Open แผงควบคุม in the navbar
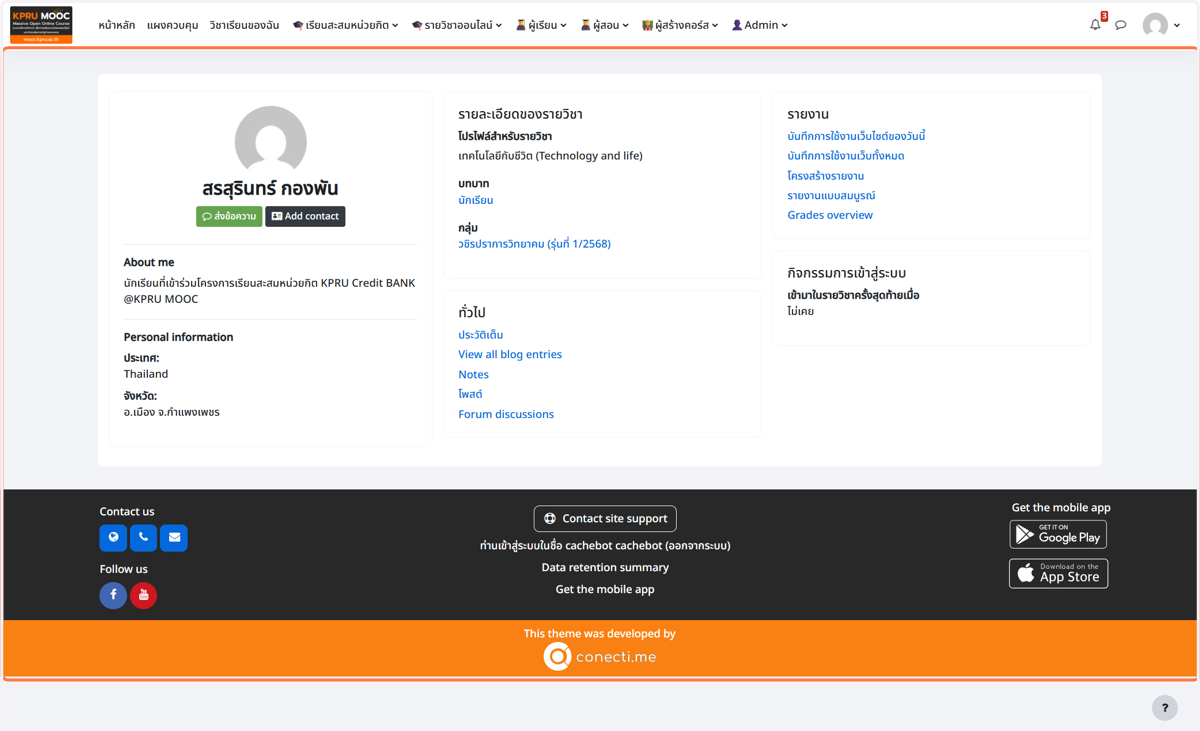The height and width of the screenshot is (731, 1200). pos(172,25)
